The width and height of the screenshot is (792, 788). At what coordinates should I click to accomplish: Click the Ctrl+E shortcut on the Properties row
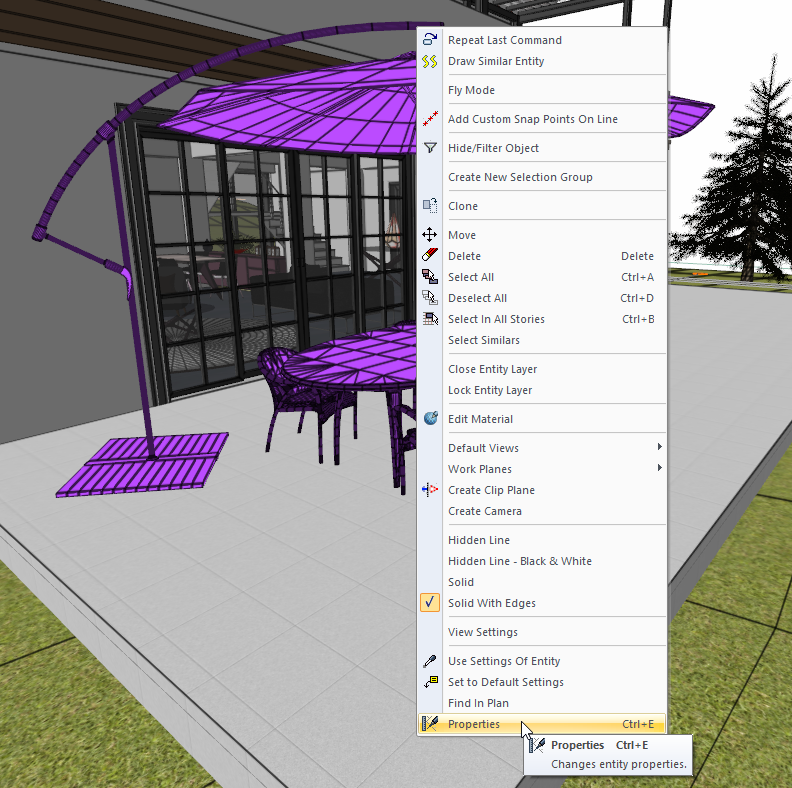[x=638, y=724]
